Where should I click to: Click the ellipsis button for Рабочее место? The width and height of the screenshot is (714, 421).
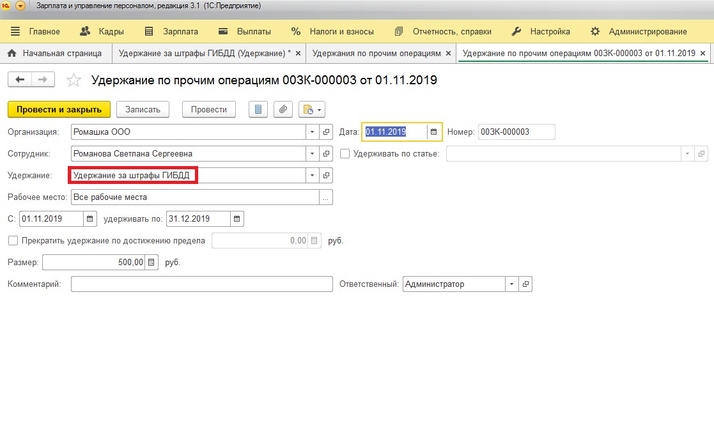(325, 197)
